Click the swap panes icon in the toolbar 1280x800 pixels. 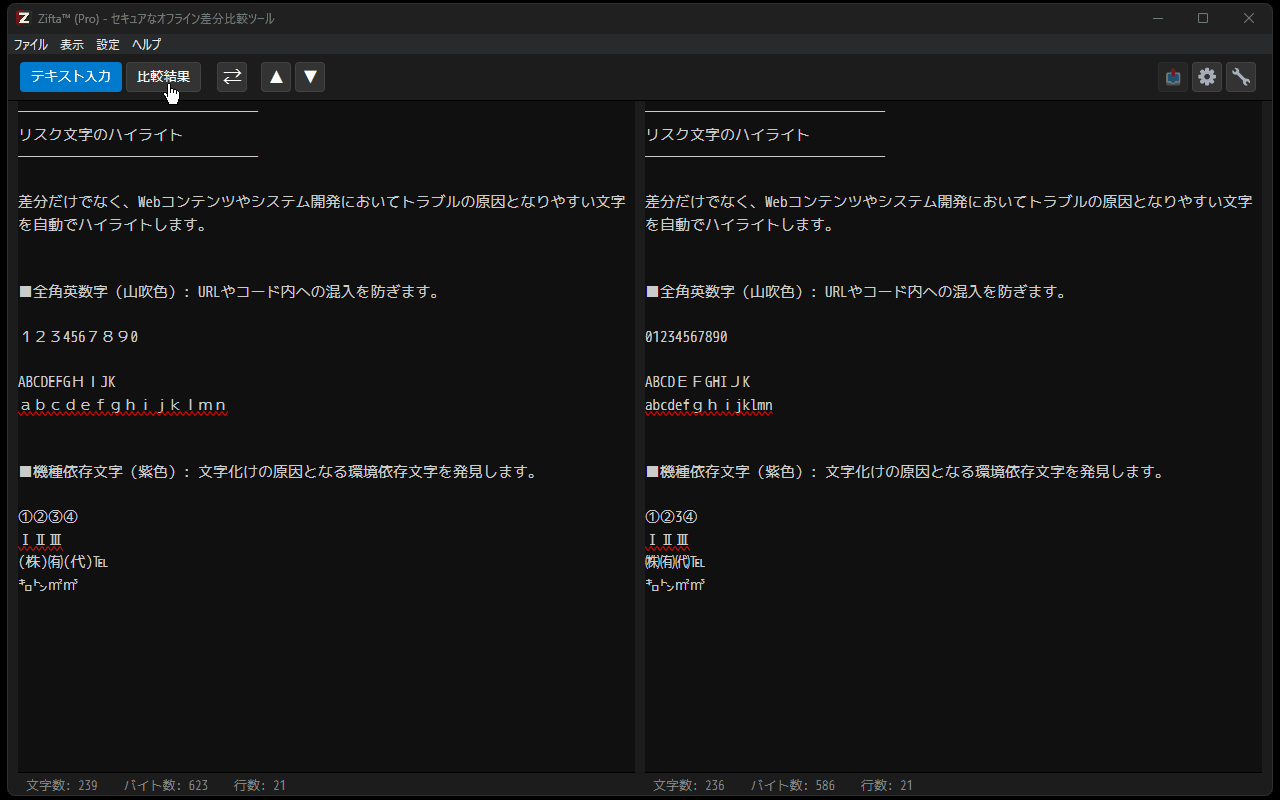coord(232,77)
